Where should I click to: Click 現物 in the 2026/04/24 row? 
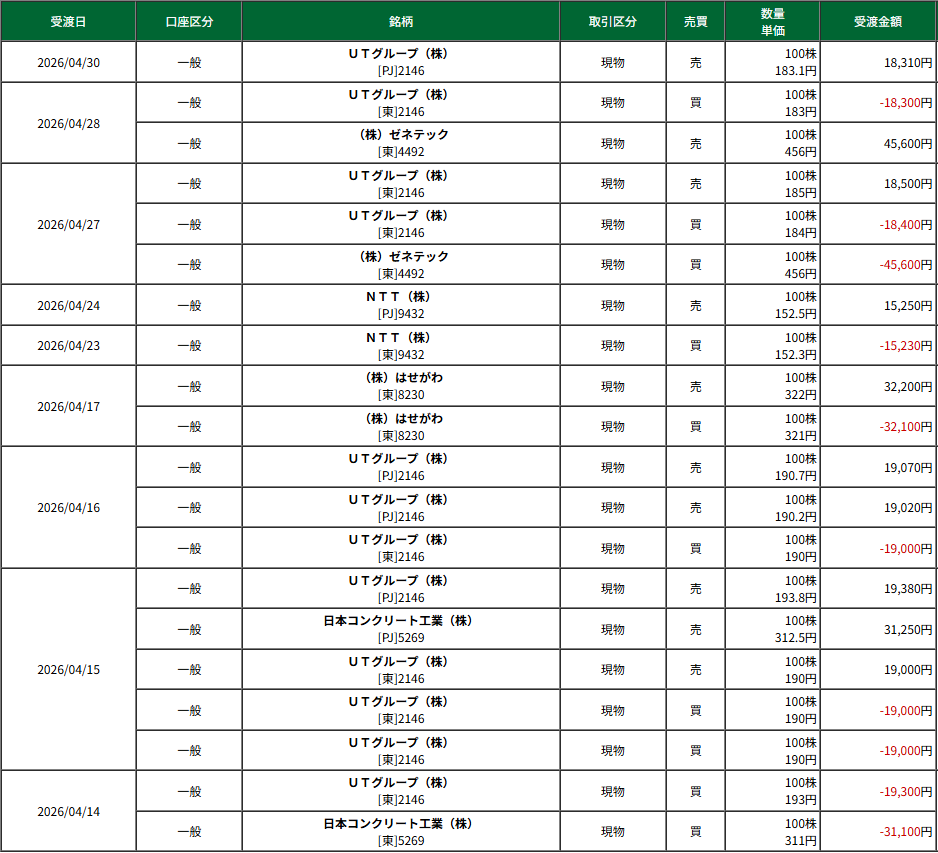click(613, 305)
